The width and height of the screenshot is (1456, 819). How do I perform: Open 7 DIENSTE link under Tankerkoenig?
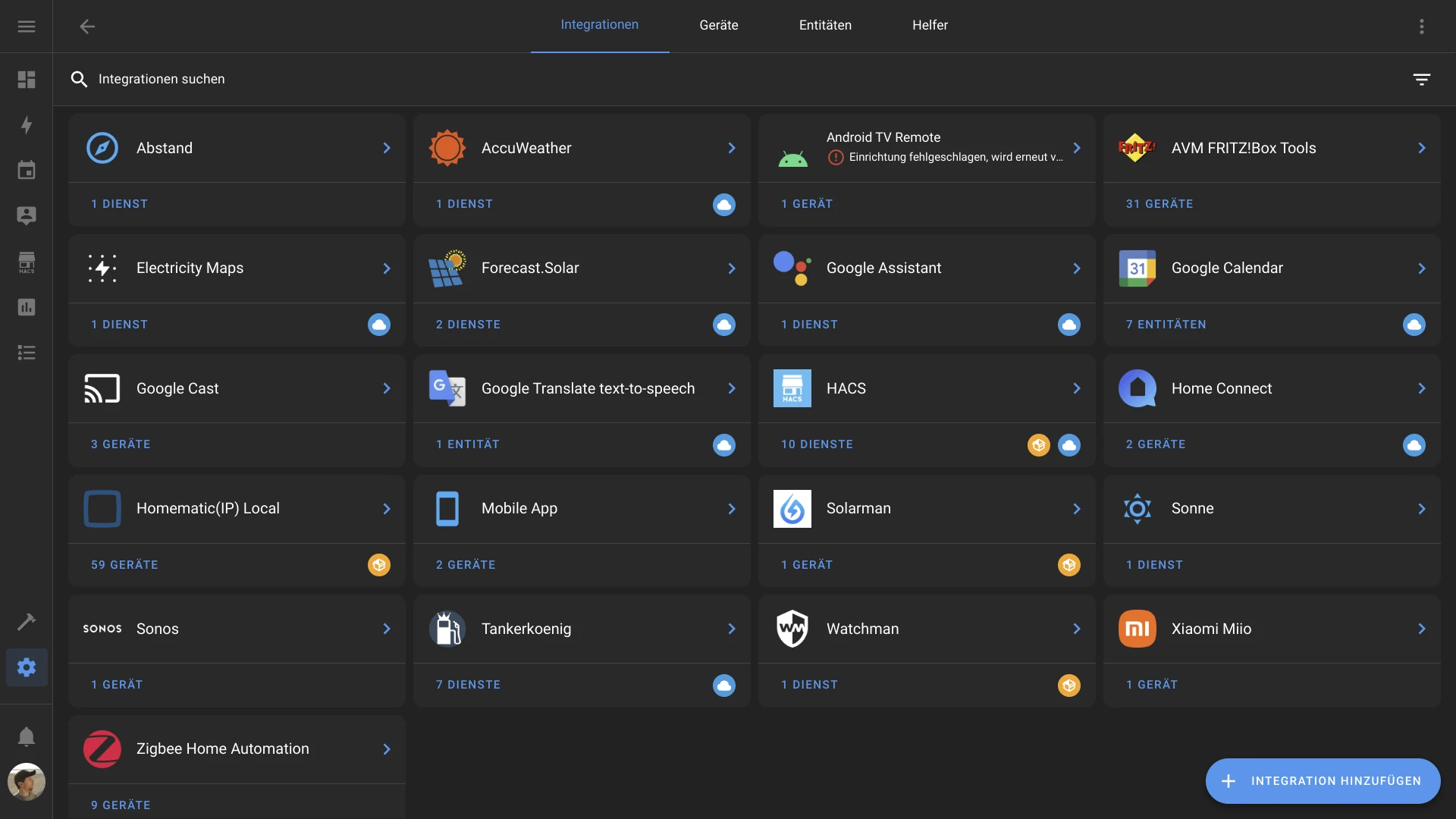pyautogui.click(x=468, y=685)
